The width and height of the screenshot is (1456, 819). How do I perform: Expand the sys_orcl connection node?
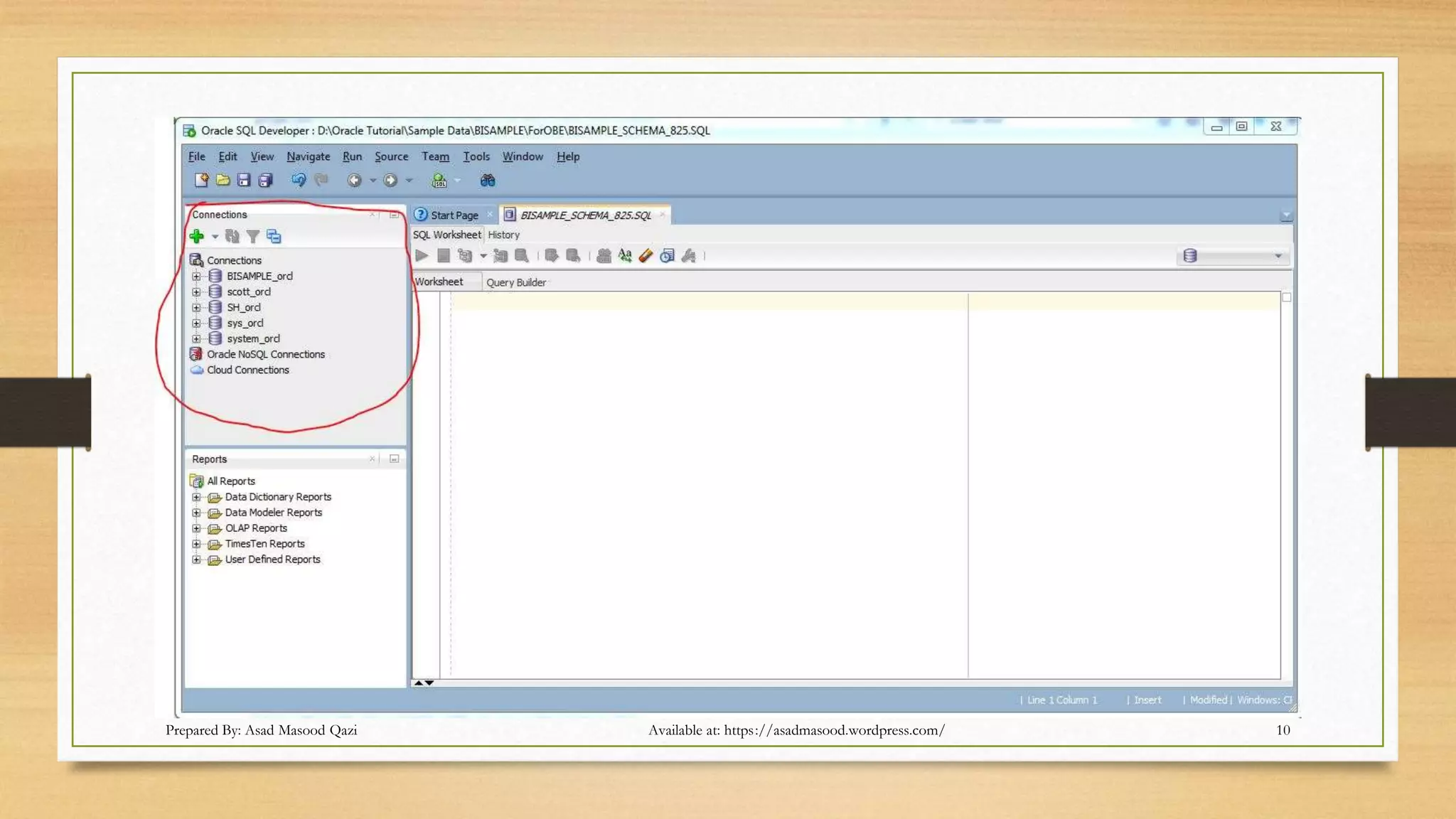click(x=196, y=323)
